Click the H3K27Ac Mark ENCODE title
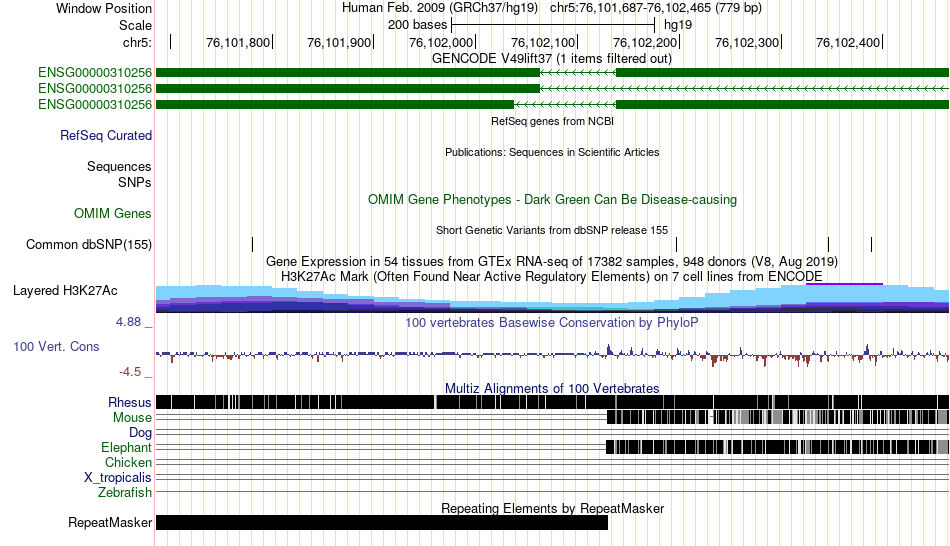The height and width of the screenshot is (546, 950). tap(552, 277)
